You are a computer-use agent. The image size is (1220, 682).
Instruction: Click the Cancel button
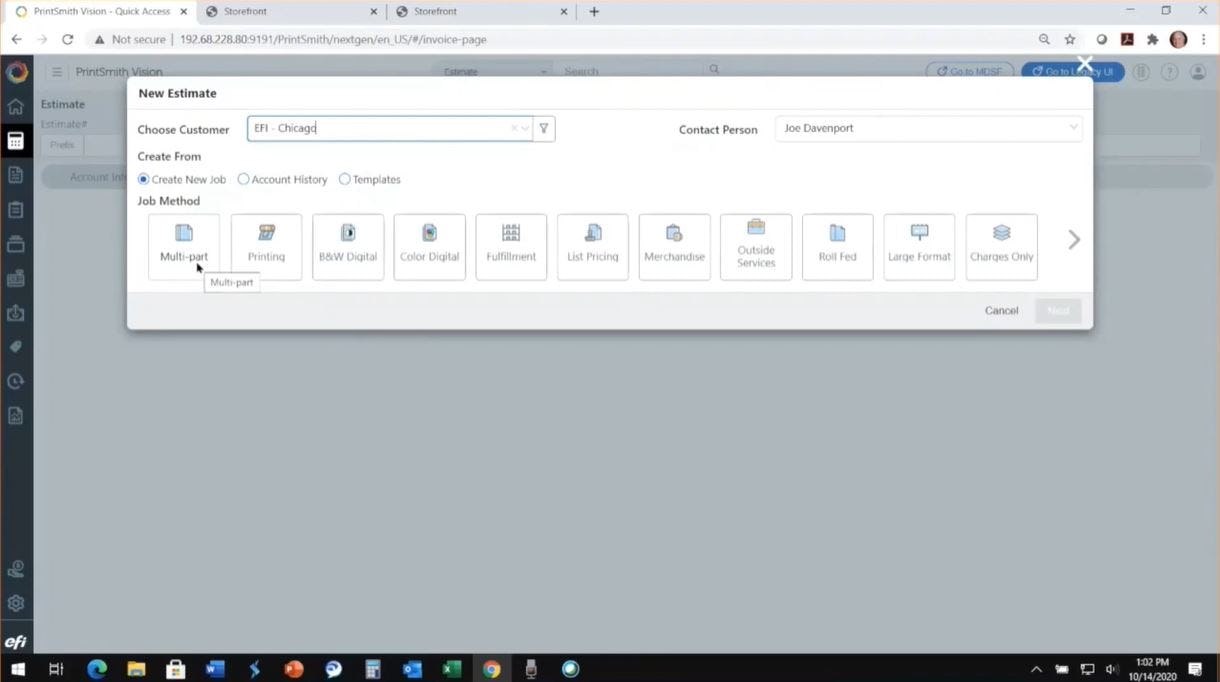1001,310
